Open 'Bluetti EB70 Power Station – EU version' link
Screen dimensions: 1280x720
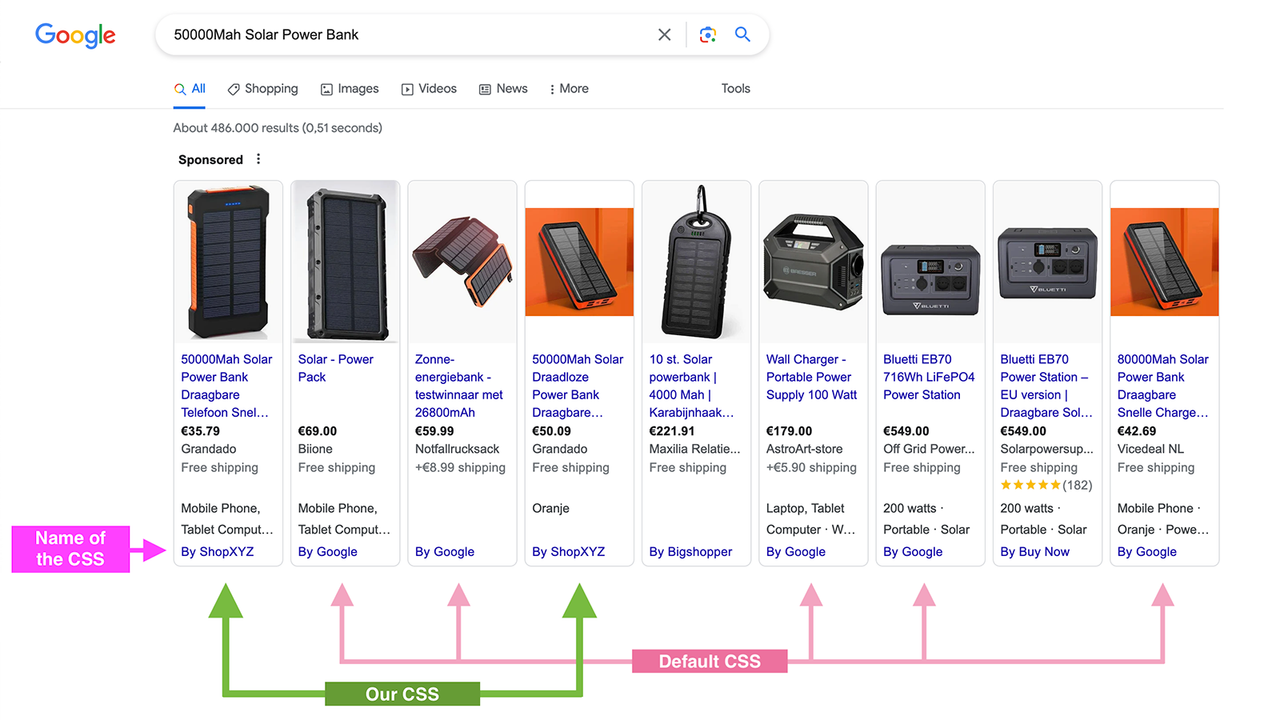coord(1047,386)
